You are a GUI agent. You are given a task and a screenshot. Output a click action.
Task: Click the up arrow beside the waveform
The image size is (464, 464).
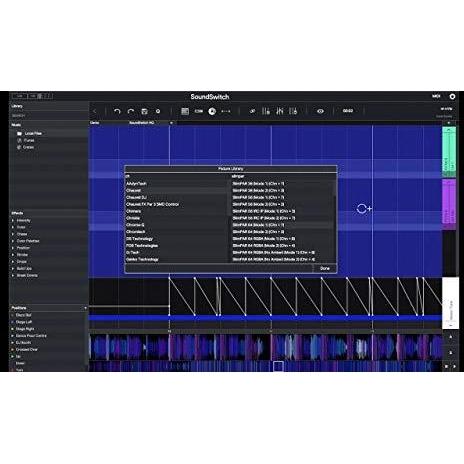point(451,337)
